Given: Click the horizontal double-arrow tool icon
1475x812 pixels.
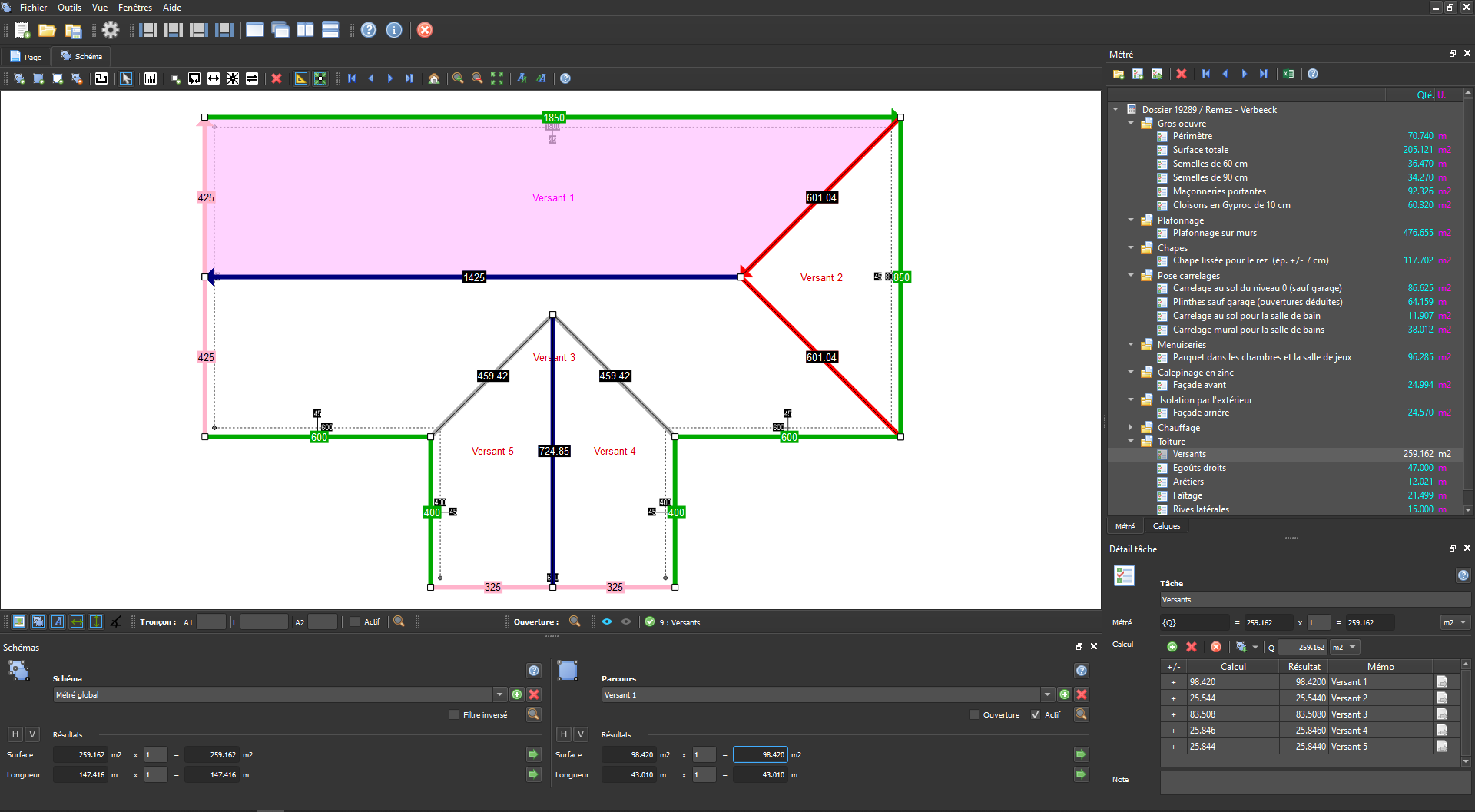Looking at the screenshot, I should (x=214, y=78).
